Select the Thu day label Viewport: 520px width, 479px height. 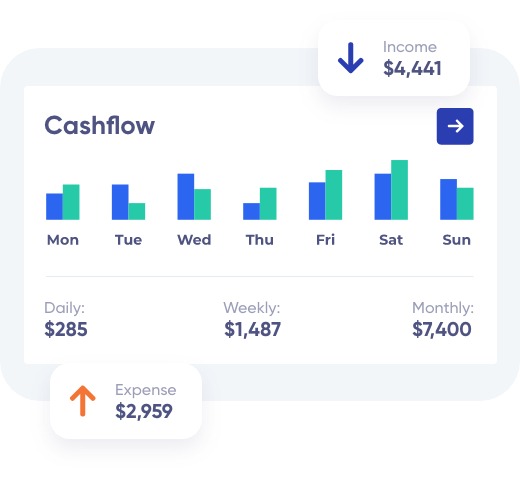click(260, 240)
